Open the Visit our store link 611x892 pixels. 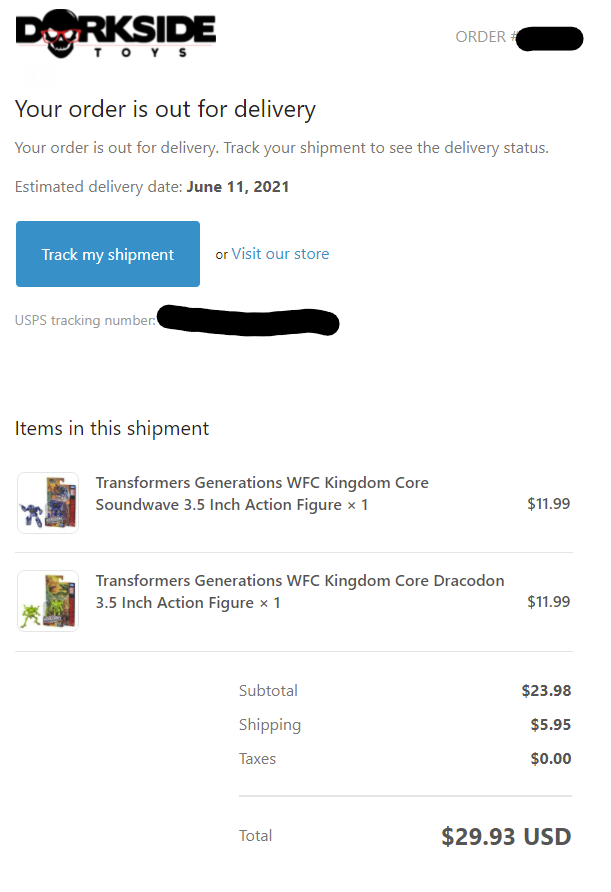click(x=280, y=254)
